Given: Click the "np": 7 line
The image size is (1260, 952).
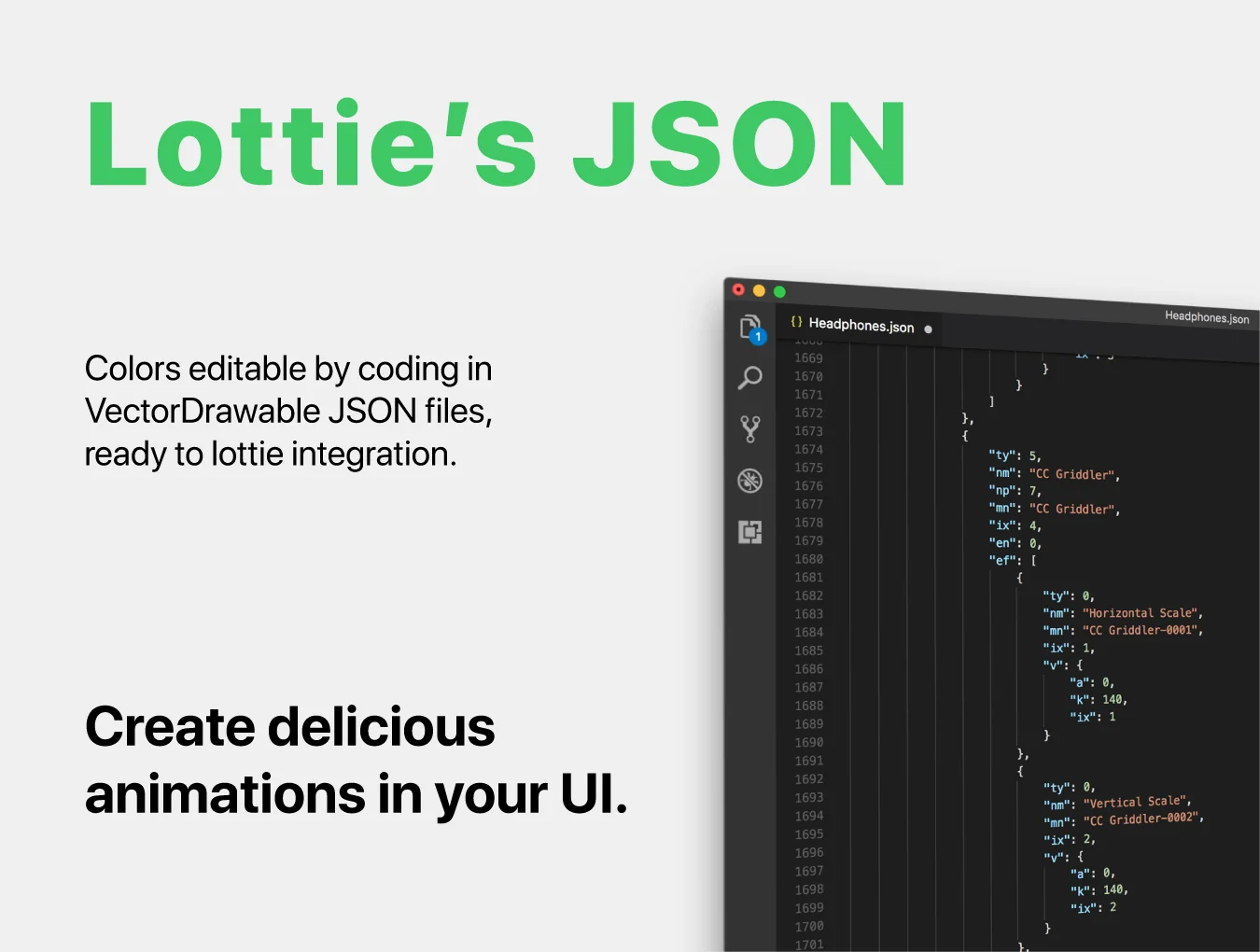Looking at the screenshot, I should [1014, 491].
